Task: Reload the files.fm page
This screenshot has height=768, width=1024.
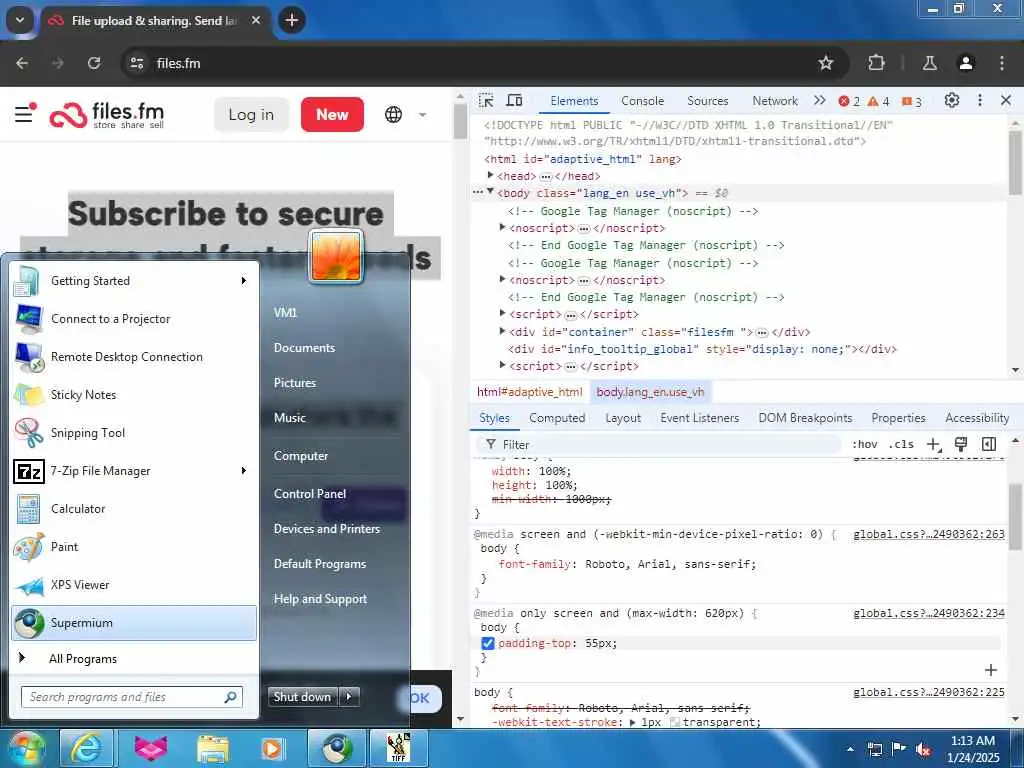Action: (x=94, y=63)
